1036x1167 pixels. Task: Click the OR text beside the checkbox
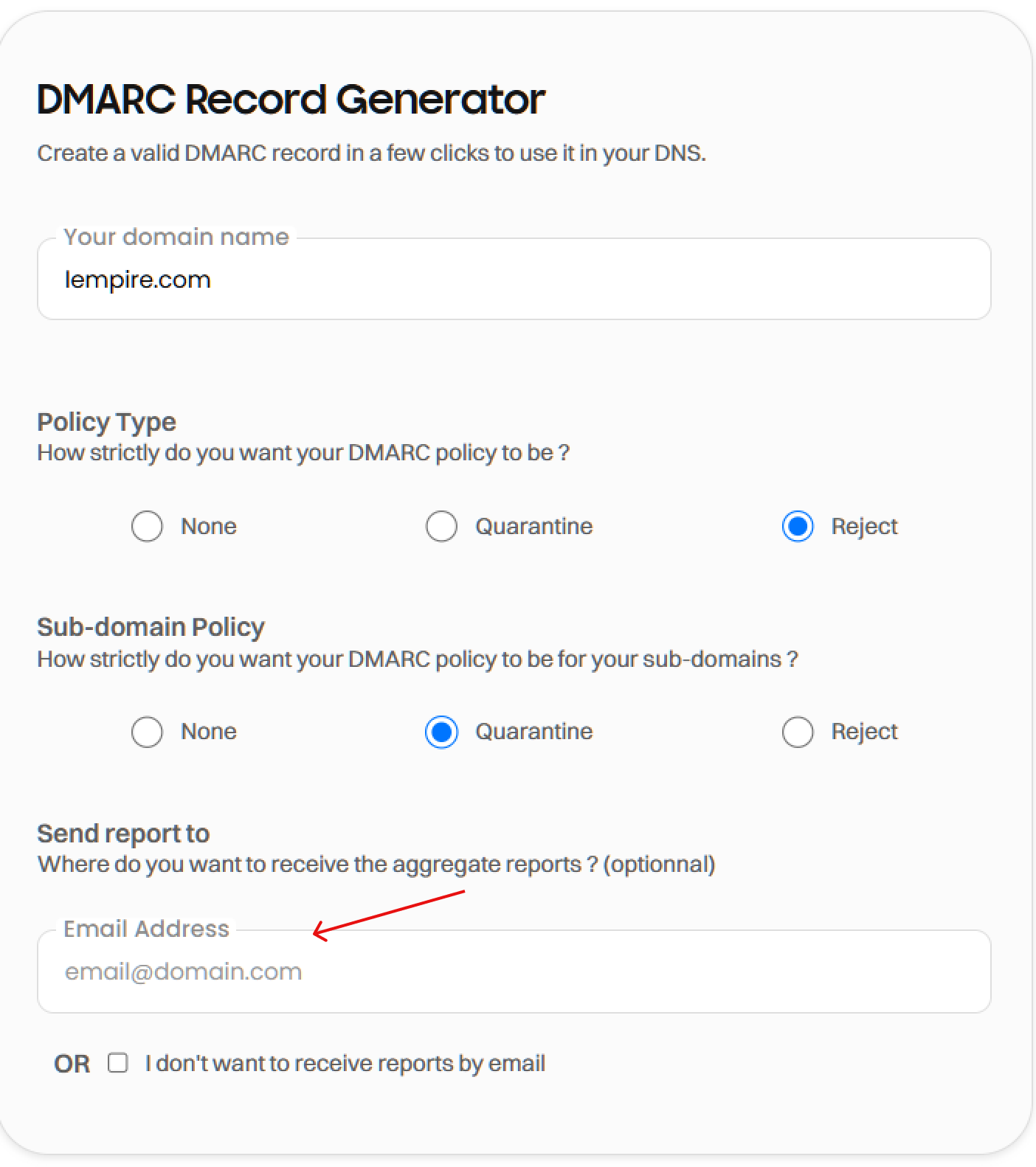(x=72, y=1064)
